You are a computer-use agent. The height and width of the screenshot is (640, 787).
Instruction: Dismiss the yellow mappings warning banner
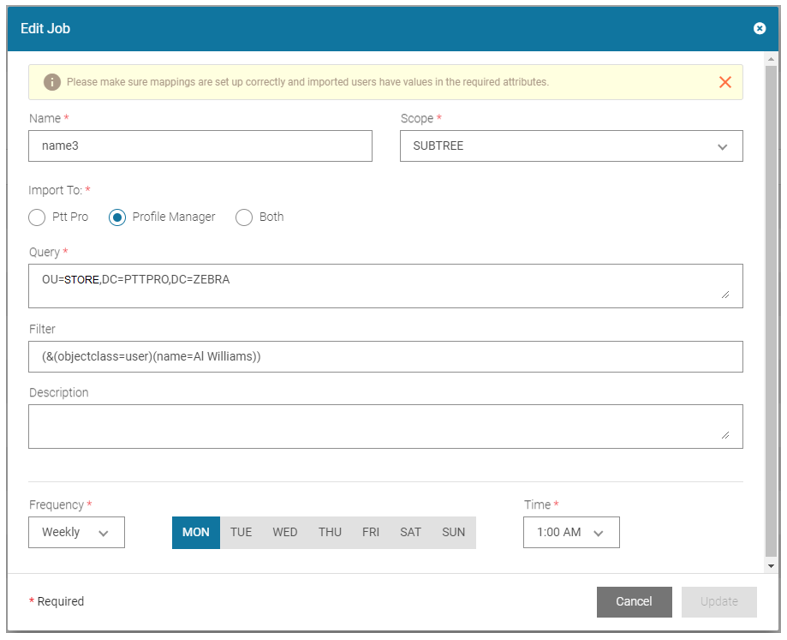click(725, 82)
